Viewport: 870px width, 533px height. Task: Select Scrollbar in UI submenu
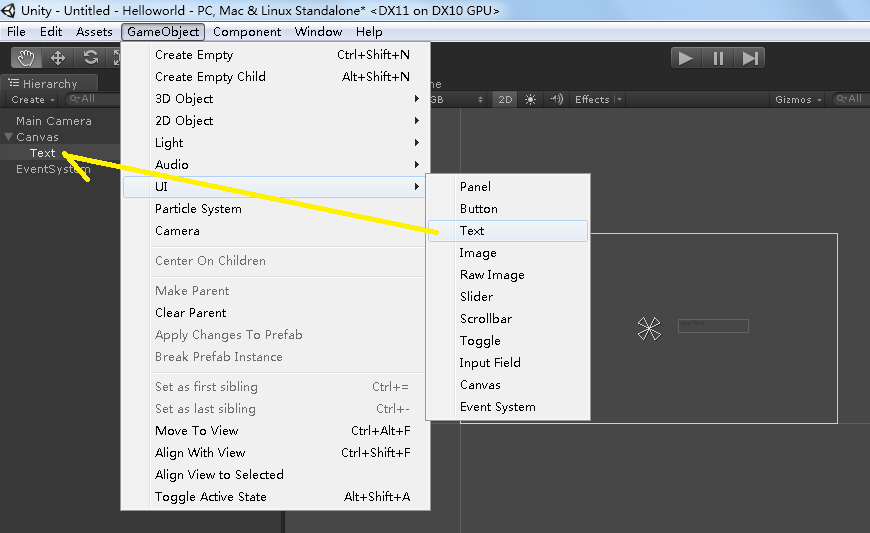tap(508, 319)
